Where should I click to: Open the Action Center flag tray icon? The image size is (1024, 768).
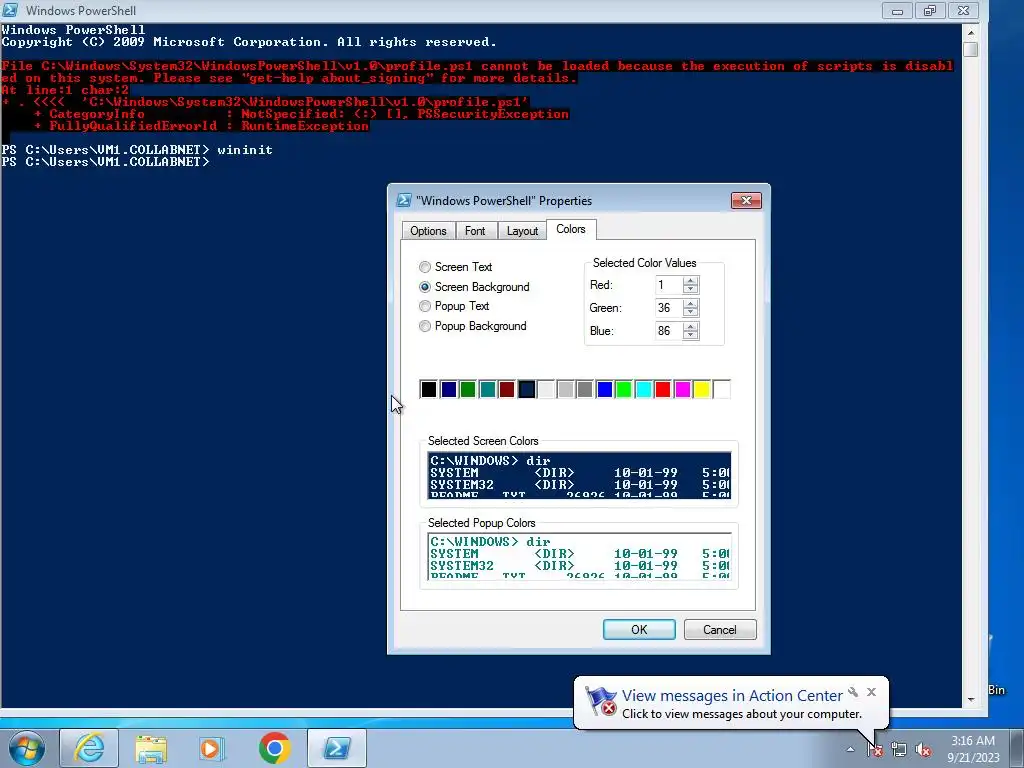[x=875, y=749]
